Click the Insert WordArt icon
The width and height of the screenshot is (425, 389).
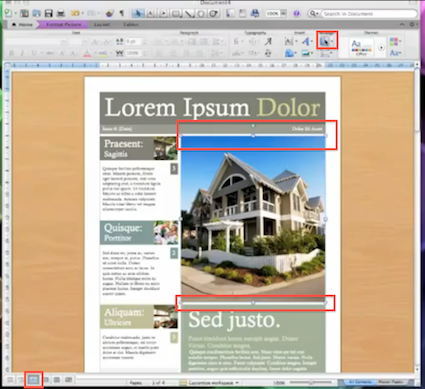pos(306,42)
